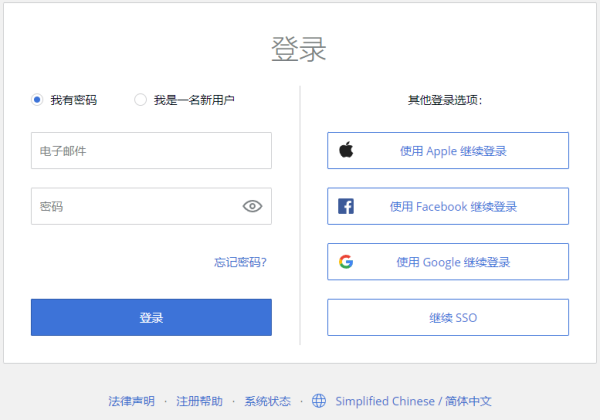This screenshot has width=600, height=420.
Task: Open the 法律声明 link
Action: click(x=131, y=401)
